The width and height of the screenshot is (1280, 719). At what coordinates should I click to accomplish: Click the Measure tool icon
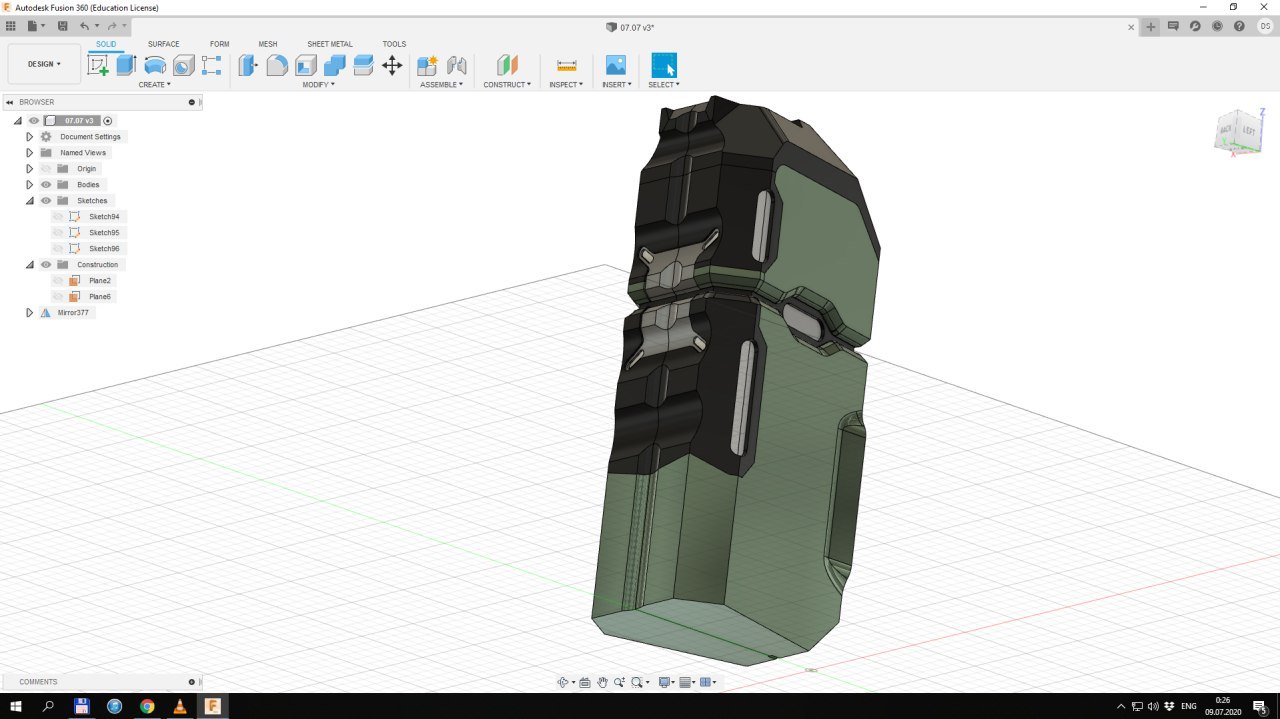(x=567, y=66)
